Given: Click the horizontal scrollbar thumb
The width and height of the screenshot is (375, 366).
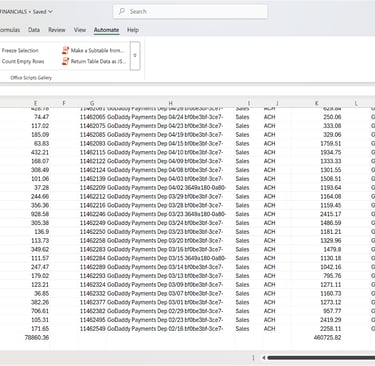Looking at the screenshot, I should coord(321,358).
